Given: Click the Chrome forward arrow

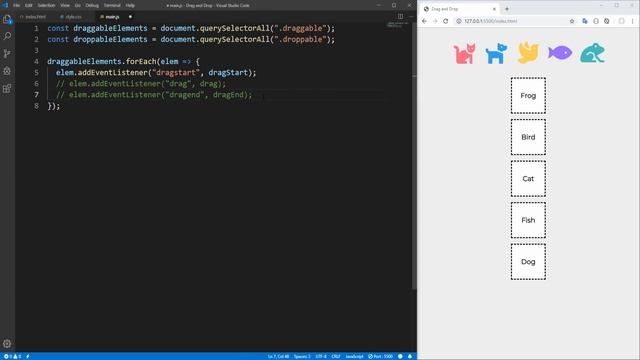Looking at the screenshot, I should tap(435, 21).
